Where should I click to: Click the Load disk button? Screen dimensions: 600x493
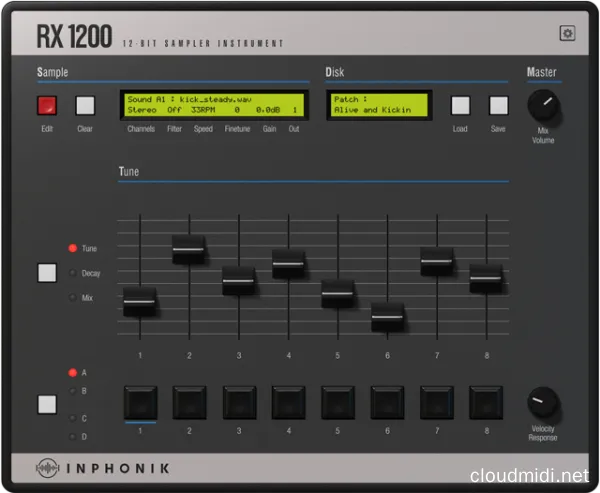[460, 106]
